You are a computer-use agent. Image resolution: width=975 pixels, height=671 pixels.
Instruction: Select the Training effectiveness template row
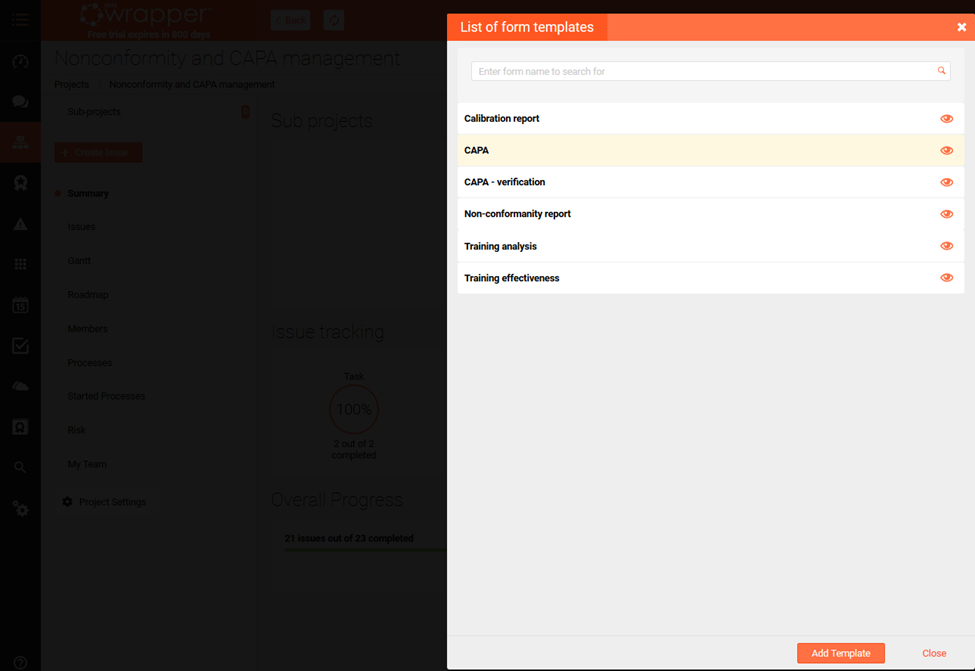coord(710,278)
